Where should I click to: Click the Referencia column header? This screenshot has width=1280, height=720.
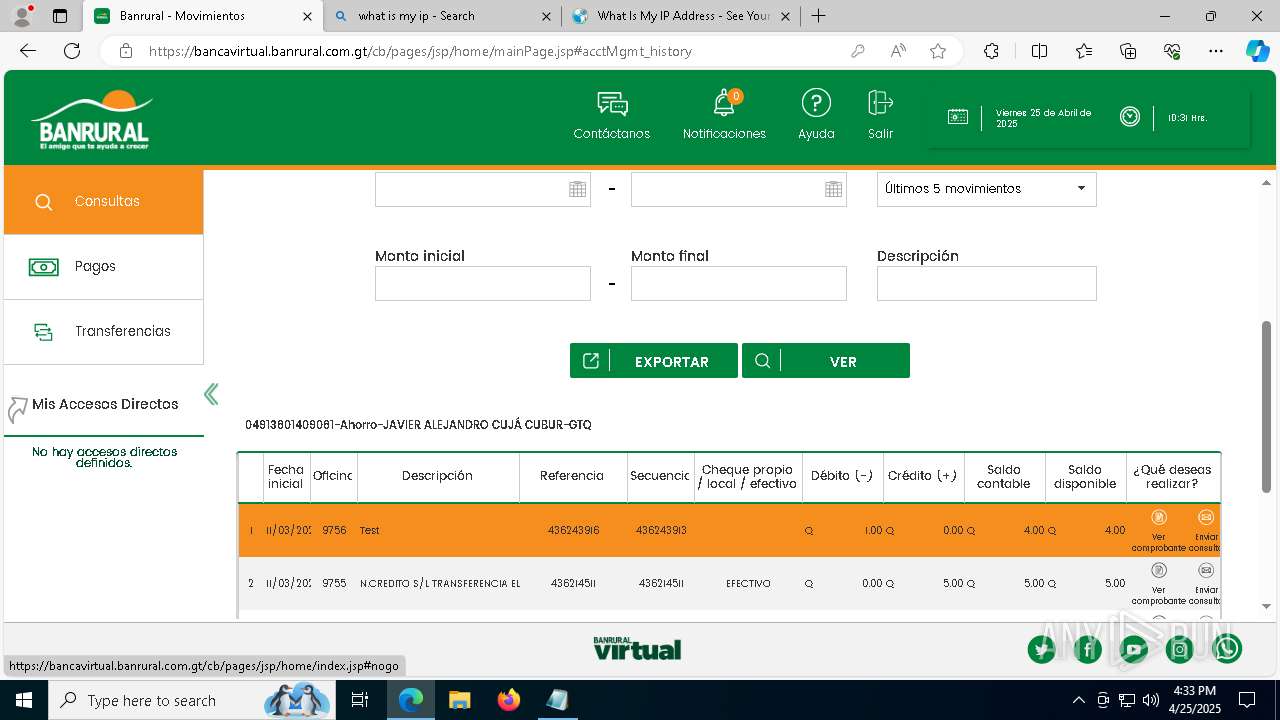(x=572, y=476)
